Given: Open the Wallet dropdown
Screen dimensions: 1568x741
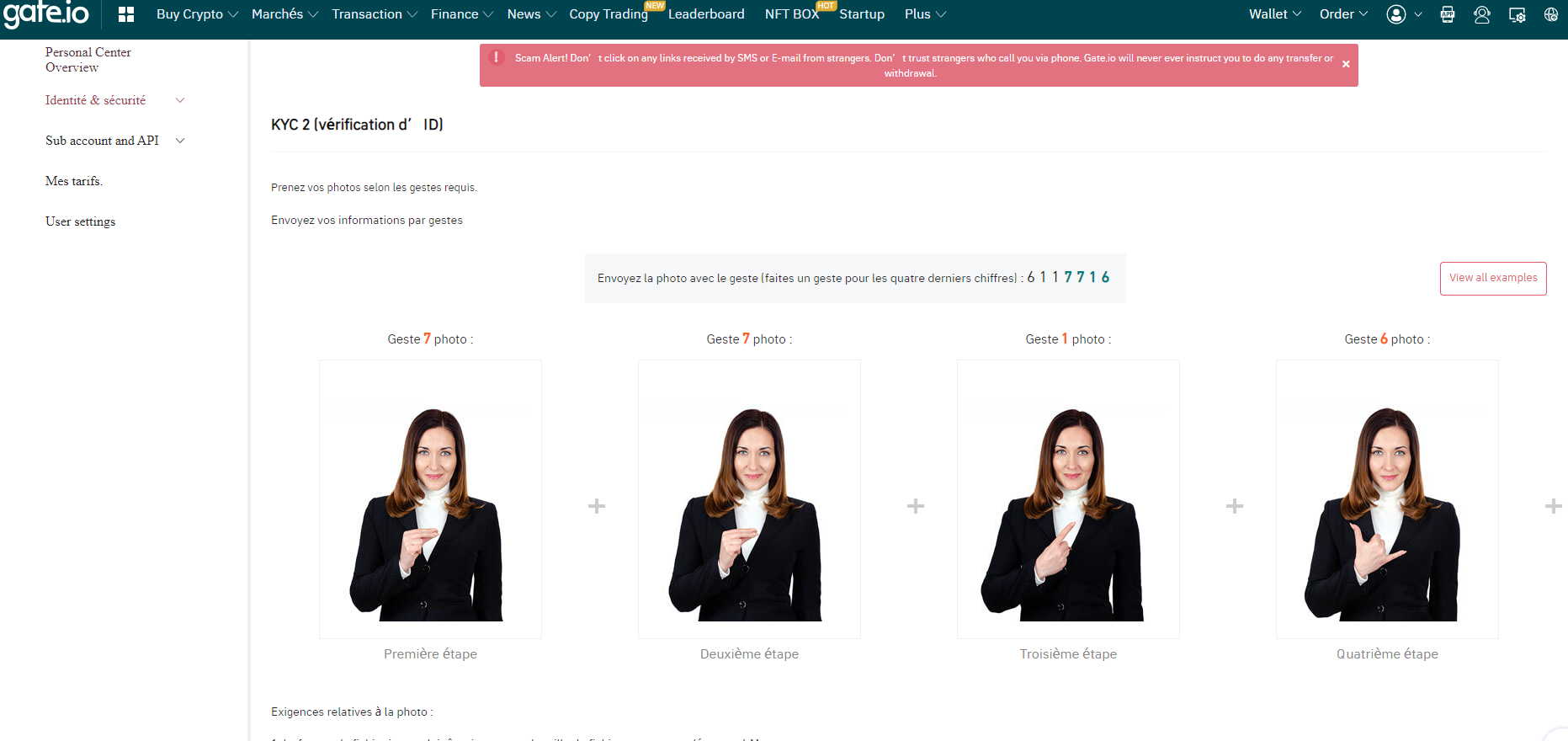Looking at the screenshot, I should [1275, 14].
